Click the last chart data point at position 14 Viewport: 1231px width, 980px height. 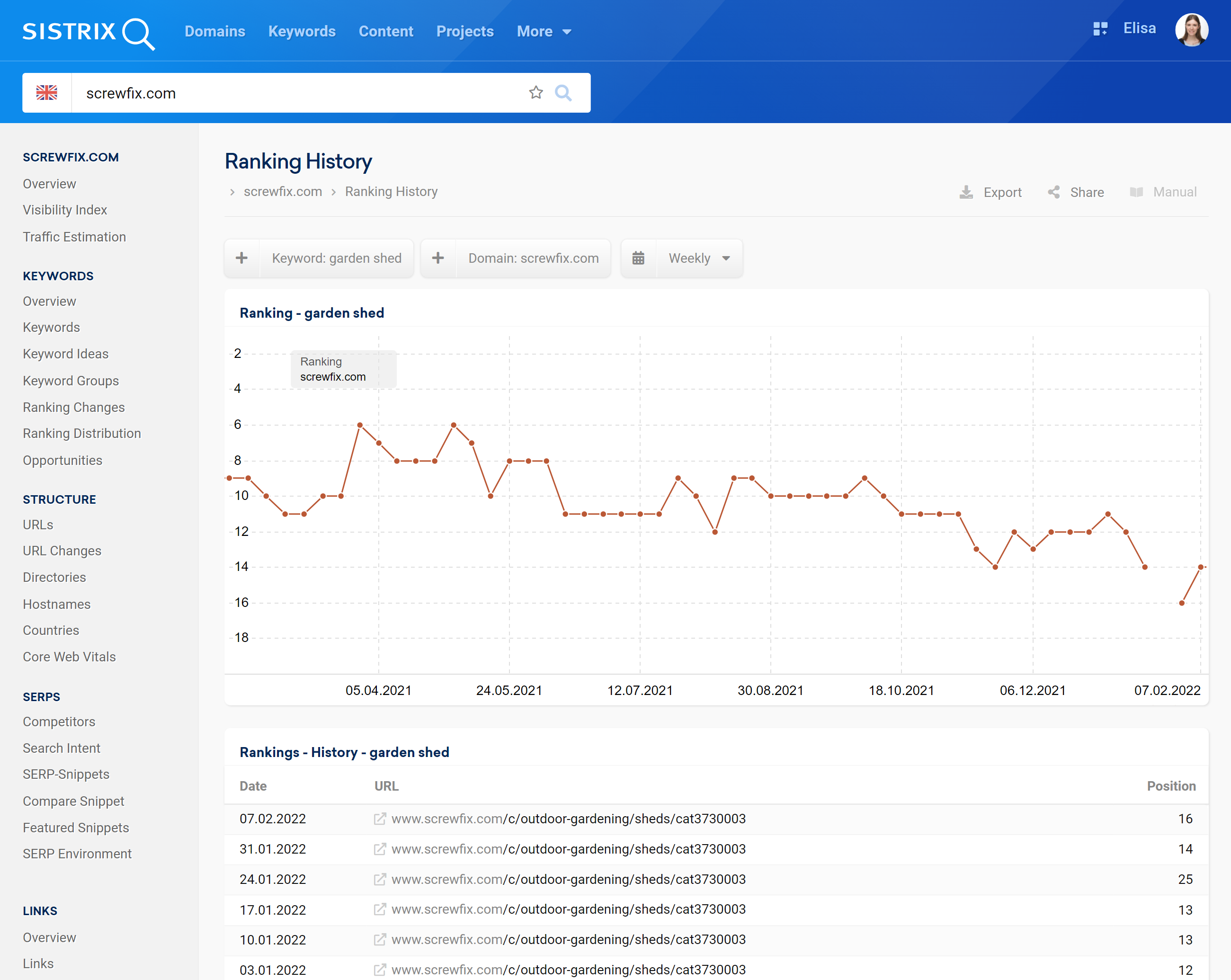tap(1201, 567)
